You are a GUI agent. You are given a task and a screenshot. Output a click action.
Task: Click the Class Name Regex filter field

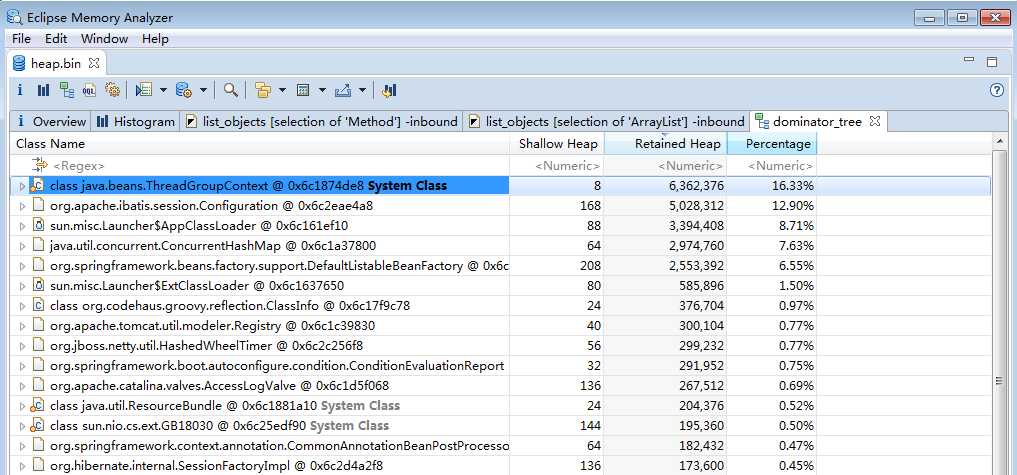(259, 165)
